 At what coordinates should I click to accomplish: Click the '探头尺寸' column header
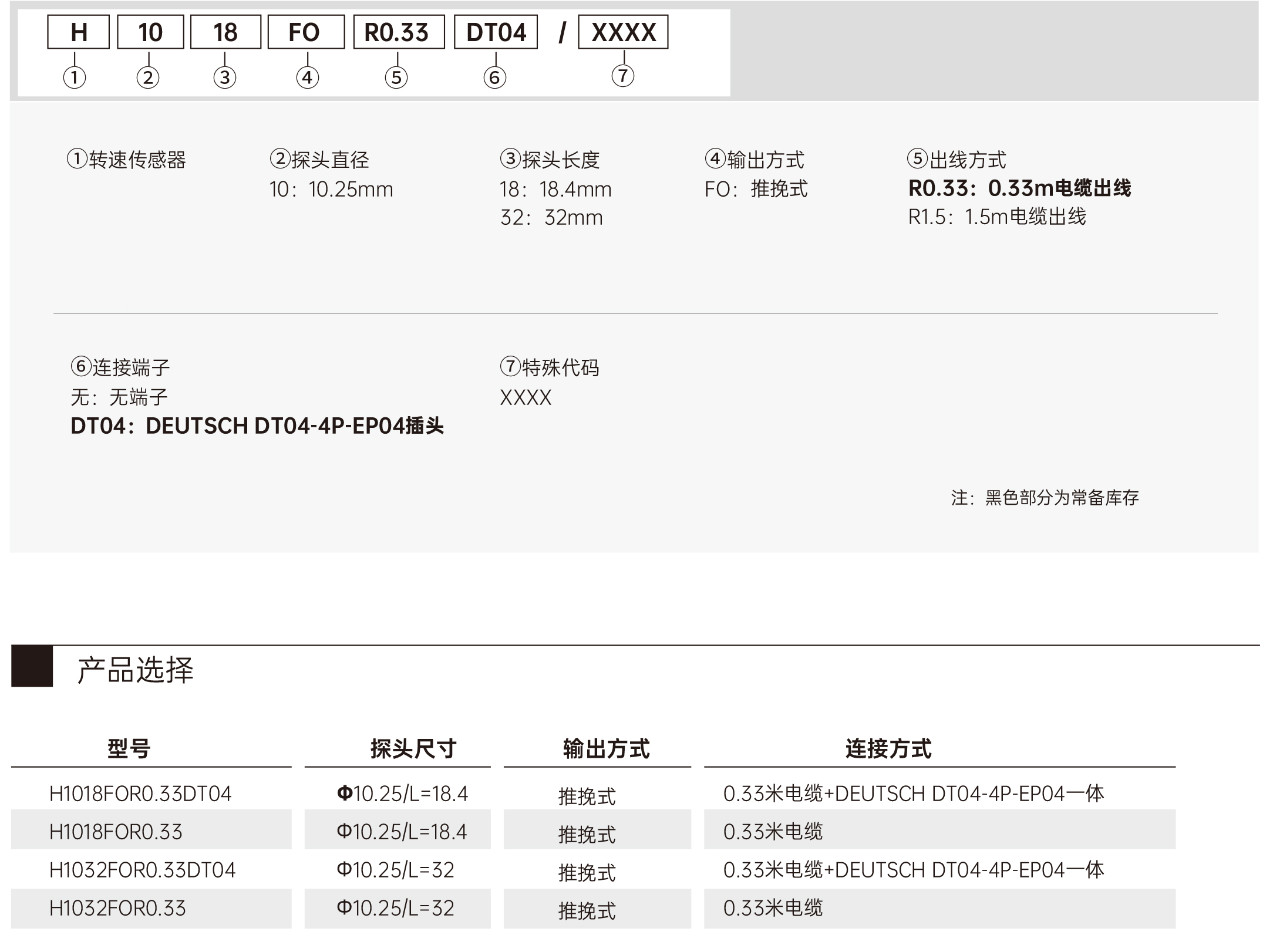pos(413,749)
